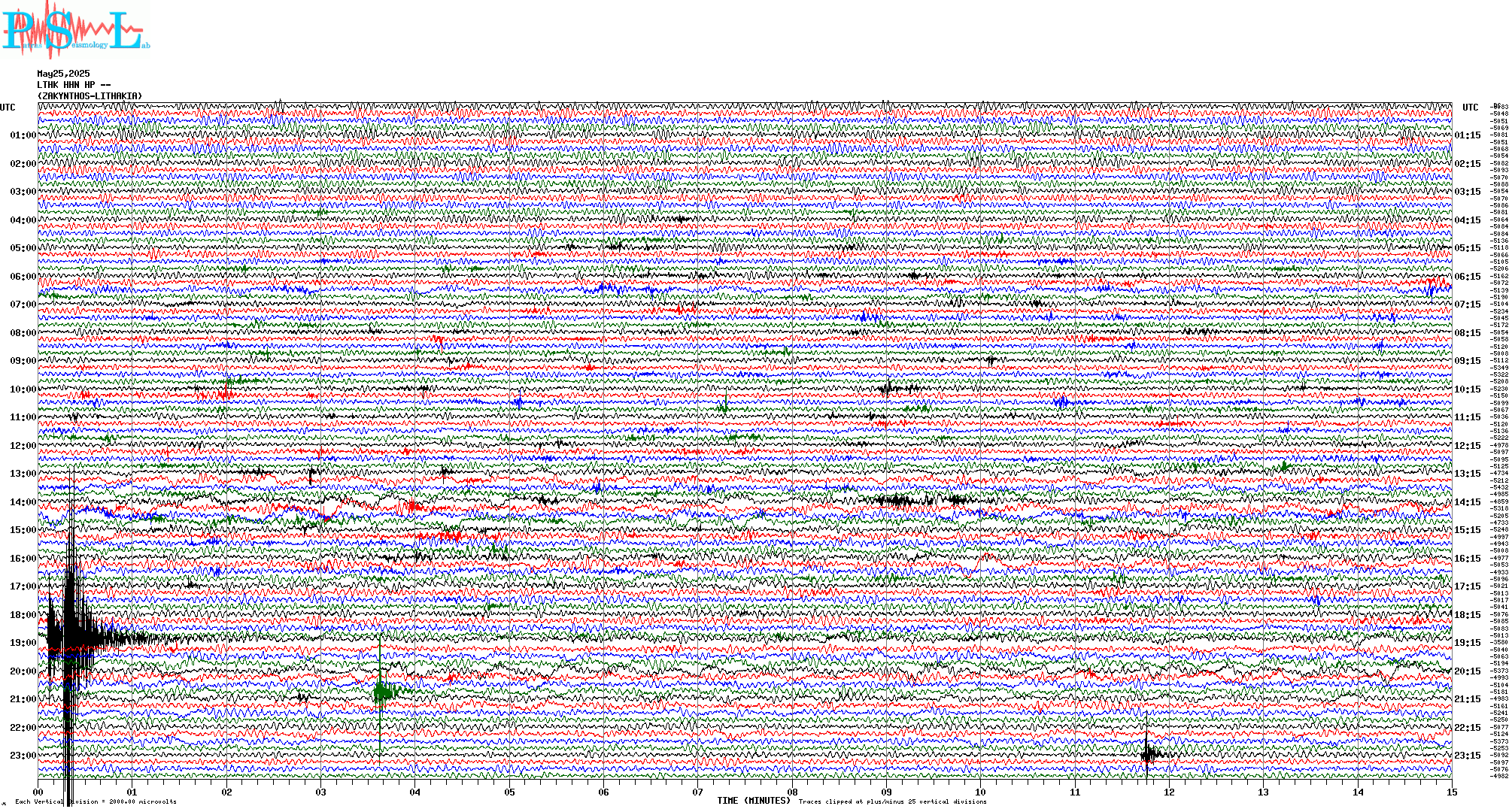The image size is (1512, 812).
Task: Click the 20:00 hour label on left axis
Action: coord(23,671)
